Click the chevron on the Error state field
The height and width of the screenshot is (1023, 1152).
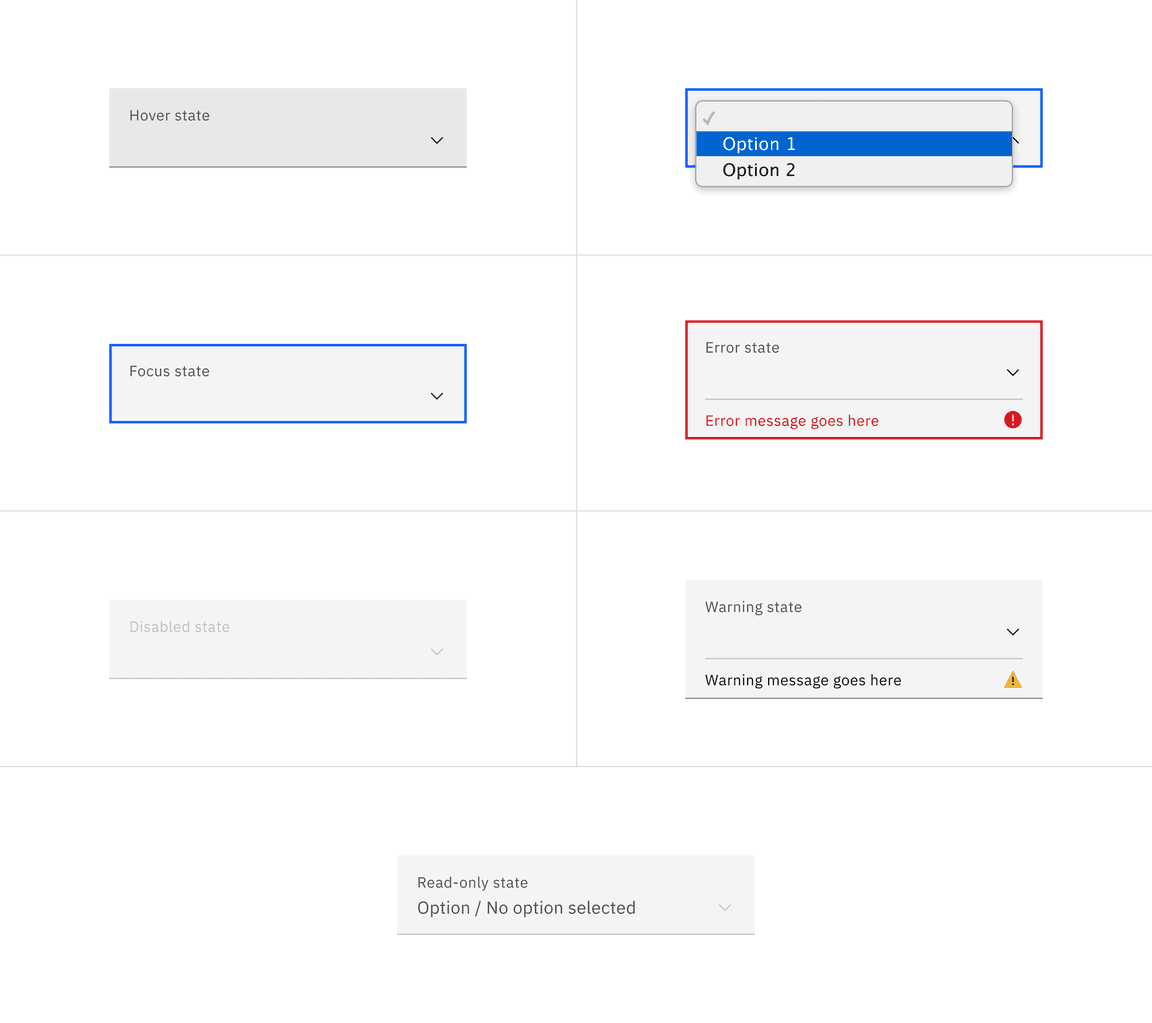pyautogui.click(x=1012, y=371)
